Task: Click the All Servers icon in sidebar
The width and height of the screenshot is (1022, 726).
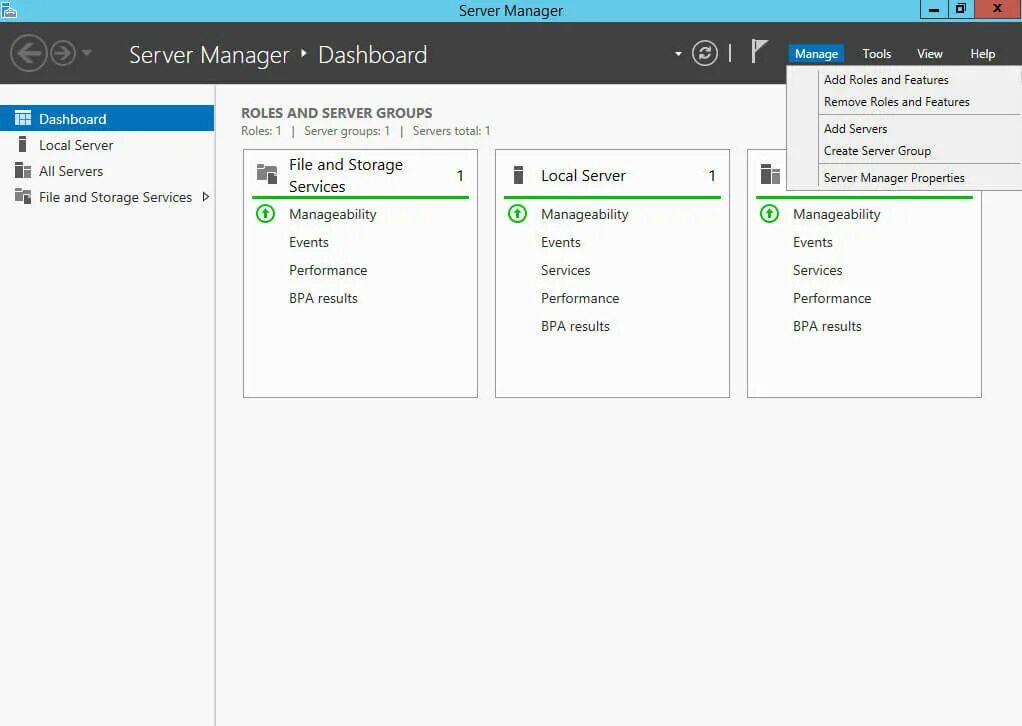Action: tap(23, 170)
